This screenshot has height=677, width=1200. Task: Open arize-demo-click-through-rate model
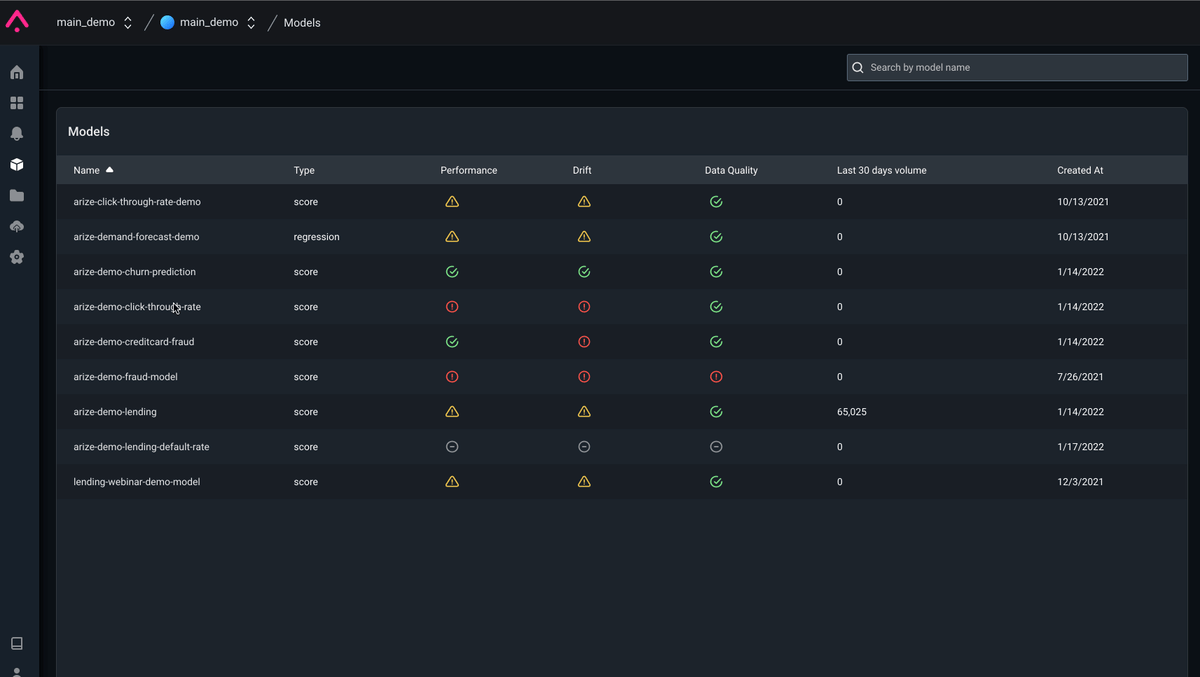point(137,307)
